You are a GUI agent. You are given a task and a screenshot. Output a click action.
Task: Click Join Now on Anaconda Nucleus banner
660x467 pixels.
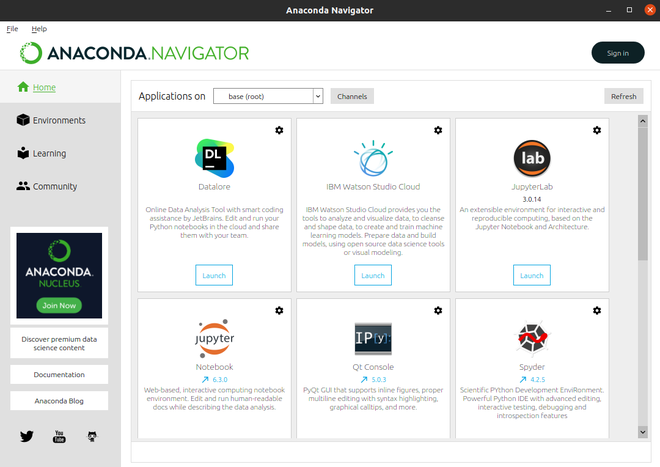tap(59, 305)
